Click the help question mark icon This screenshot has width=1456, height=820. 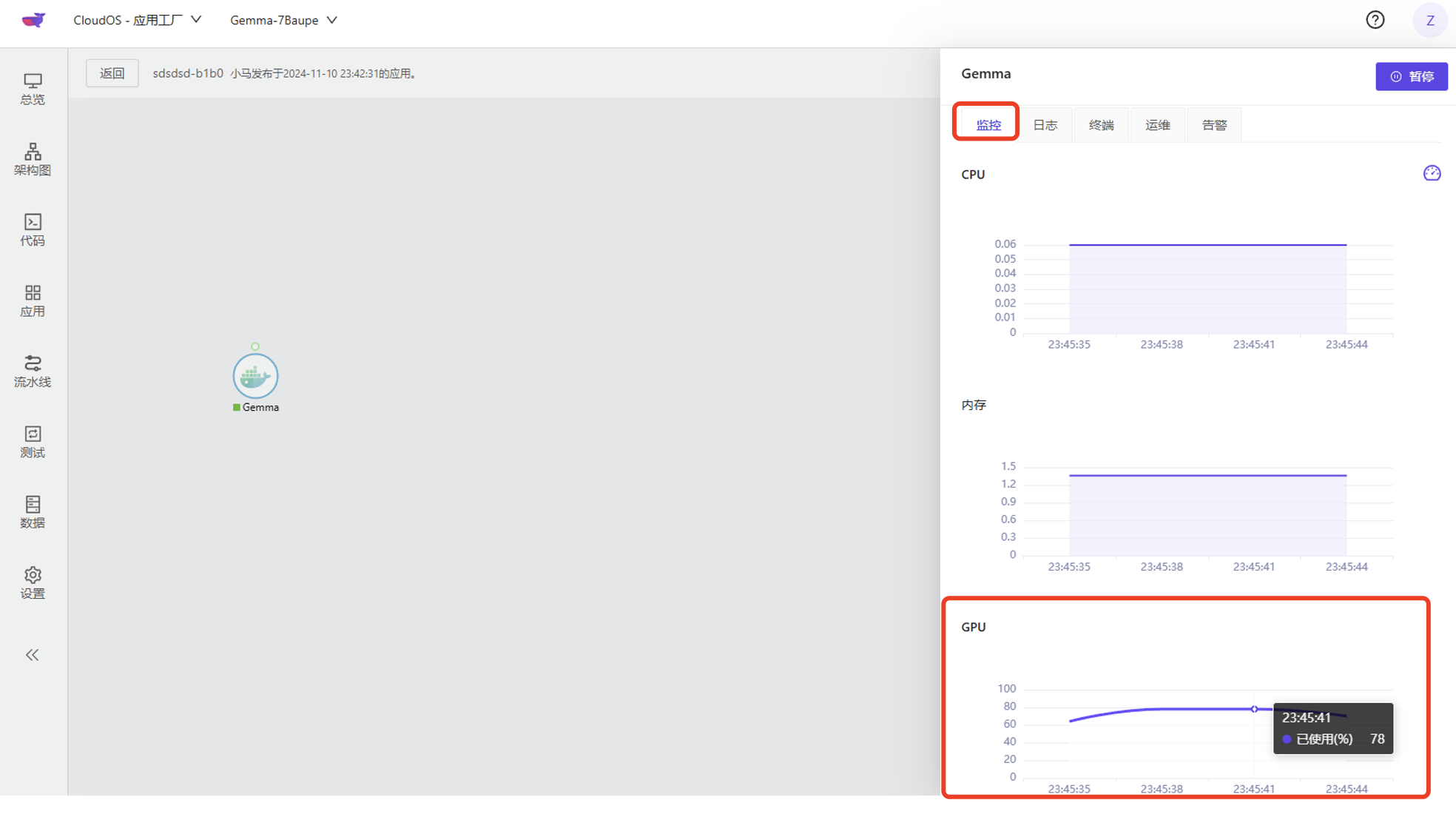coord(1375,20)
